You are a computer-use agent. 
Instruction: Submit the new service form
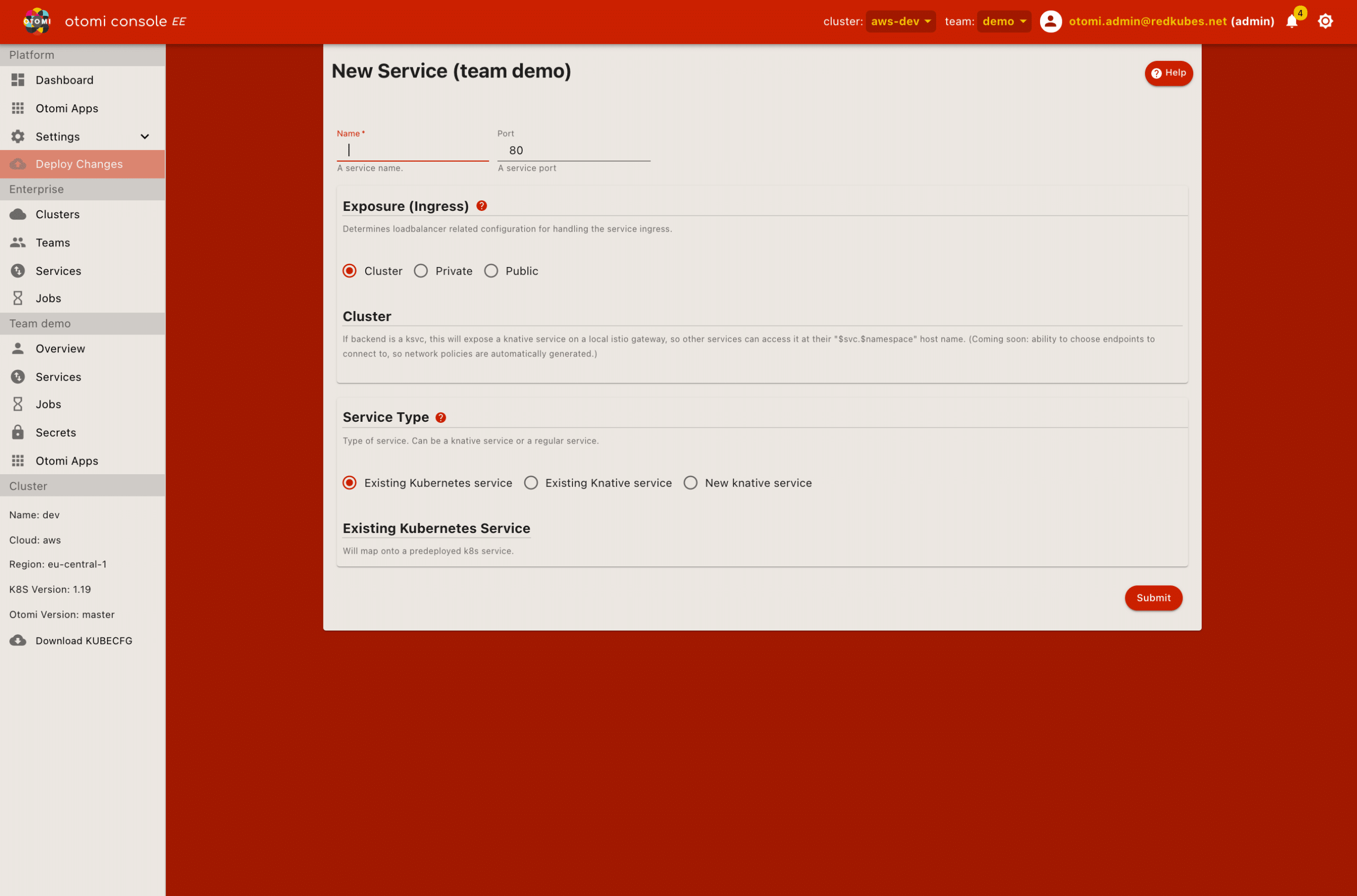[x=1153, y=598]
